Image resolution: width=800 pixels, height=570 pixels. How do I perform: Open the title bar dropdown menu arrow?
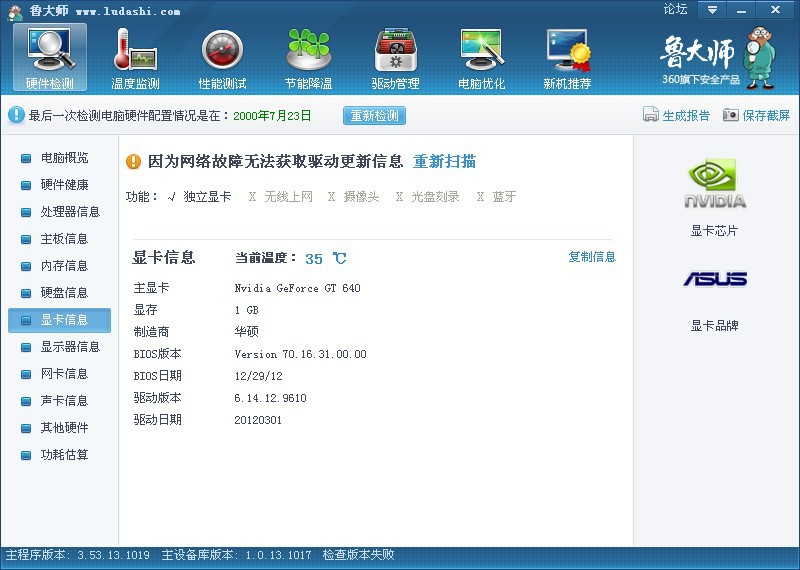point(712,10)
